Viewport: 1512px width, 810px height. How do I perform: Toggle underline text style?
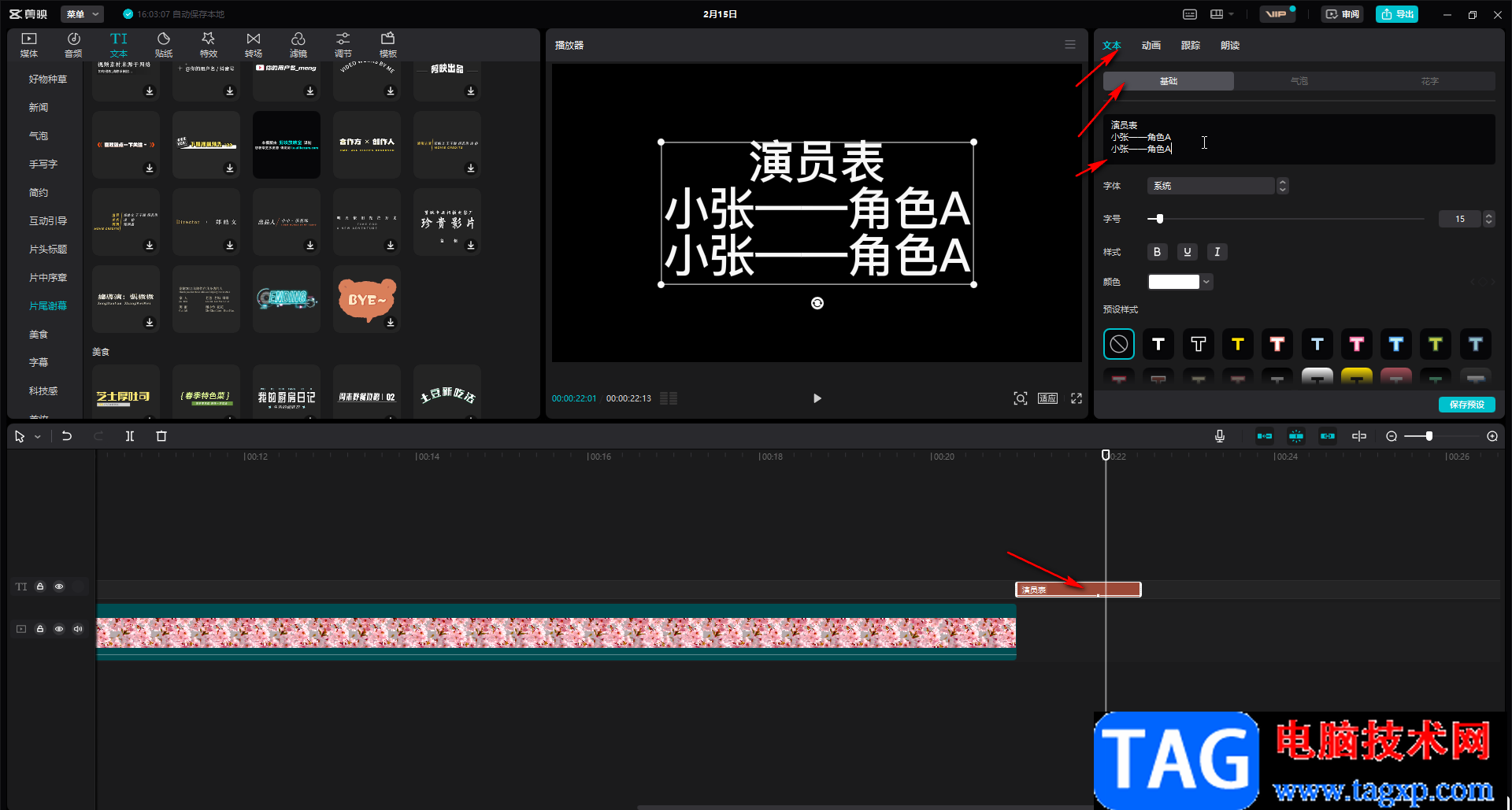[x=1188, y=252]
